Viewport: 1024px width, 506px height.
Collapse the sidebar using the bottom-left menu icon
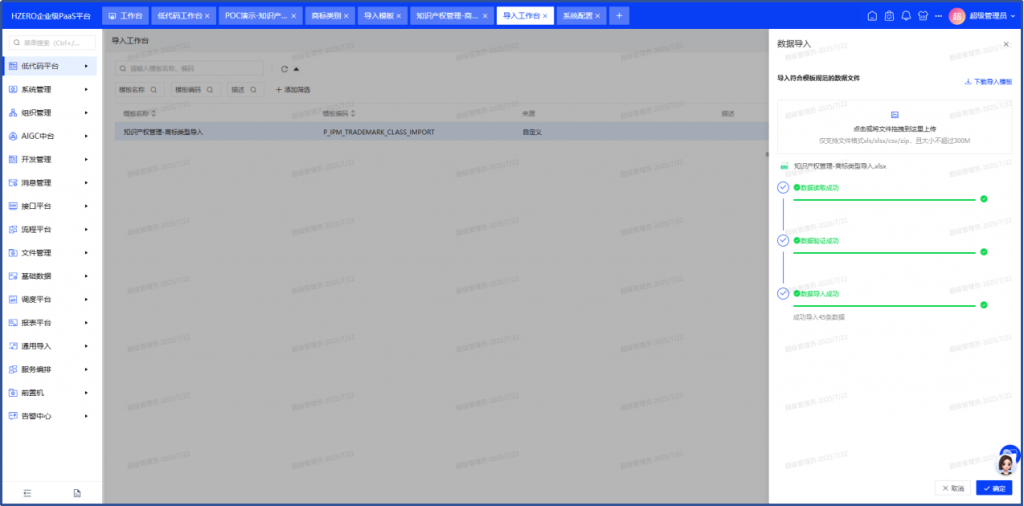(28, 493)
